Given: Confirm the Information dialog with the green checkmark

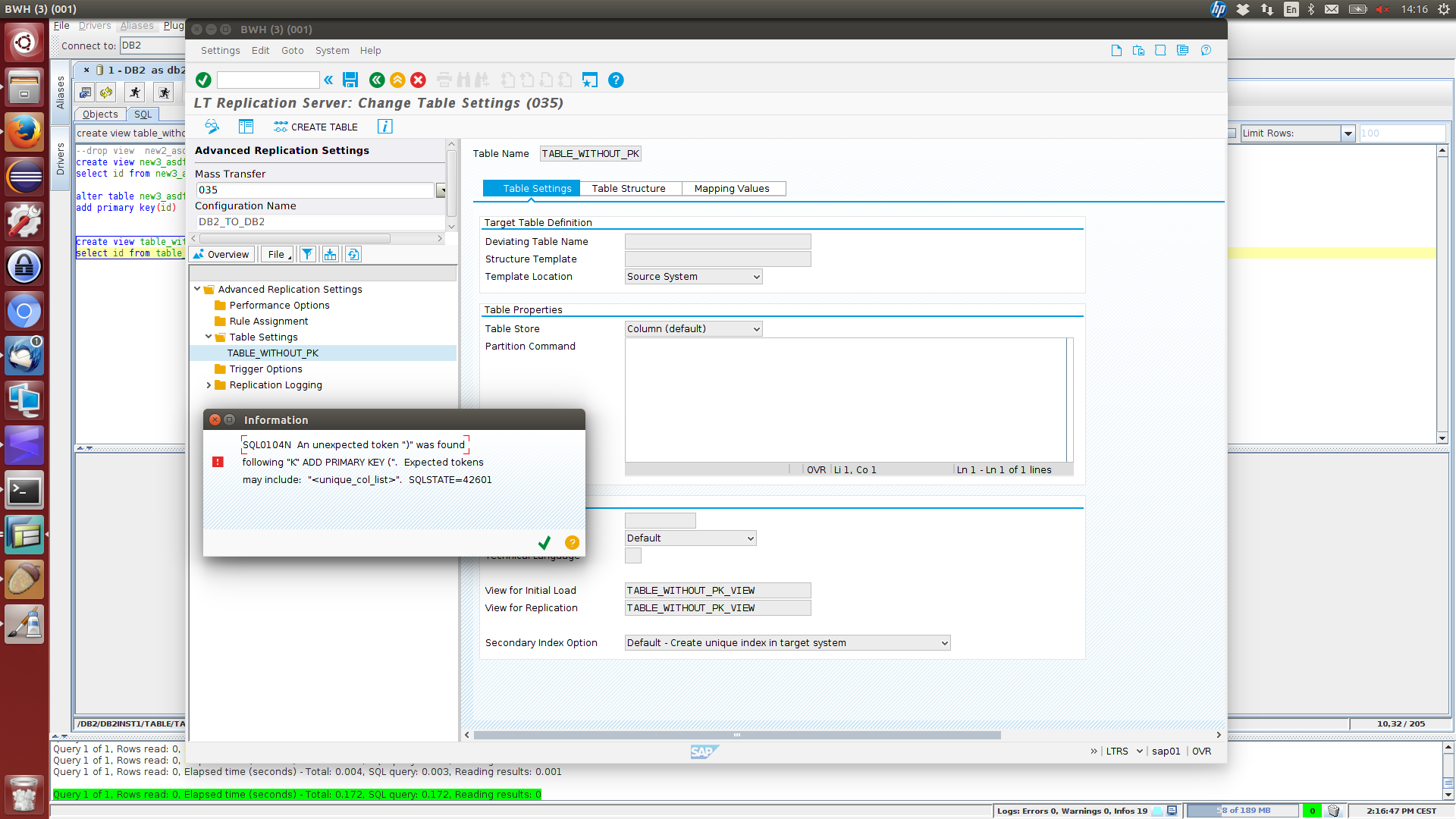Looking at the screenshot, I should (544, 543).
